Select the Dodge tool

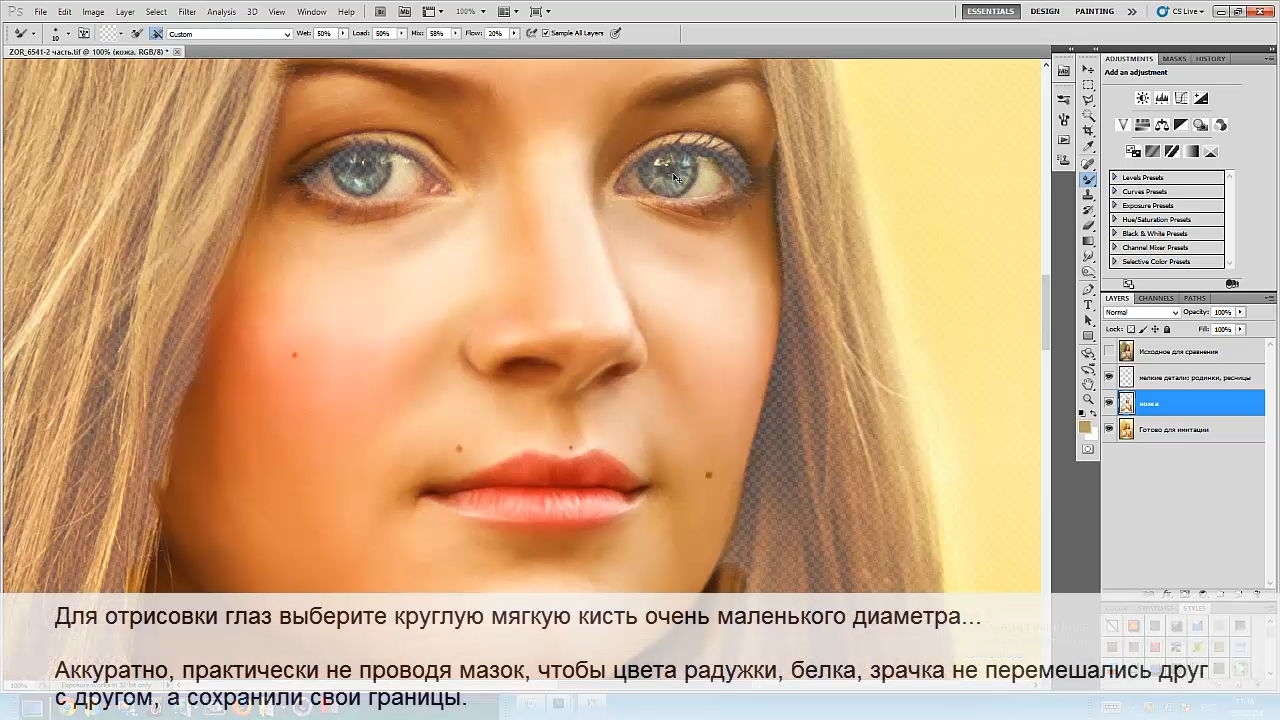1088,272
